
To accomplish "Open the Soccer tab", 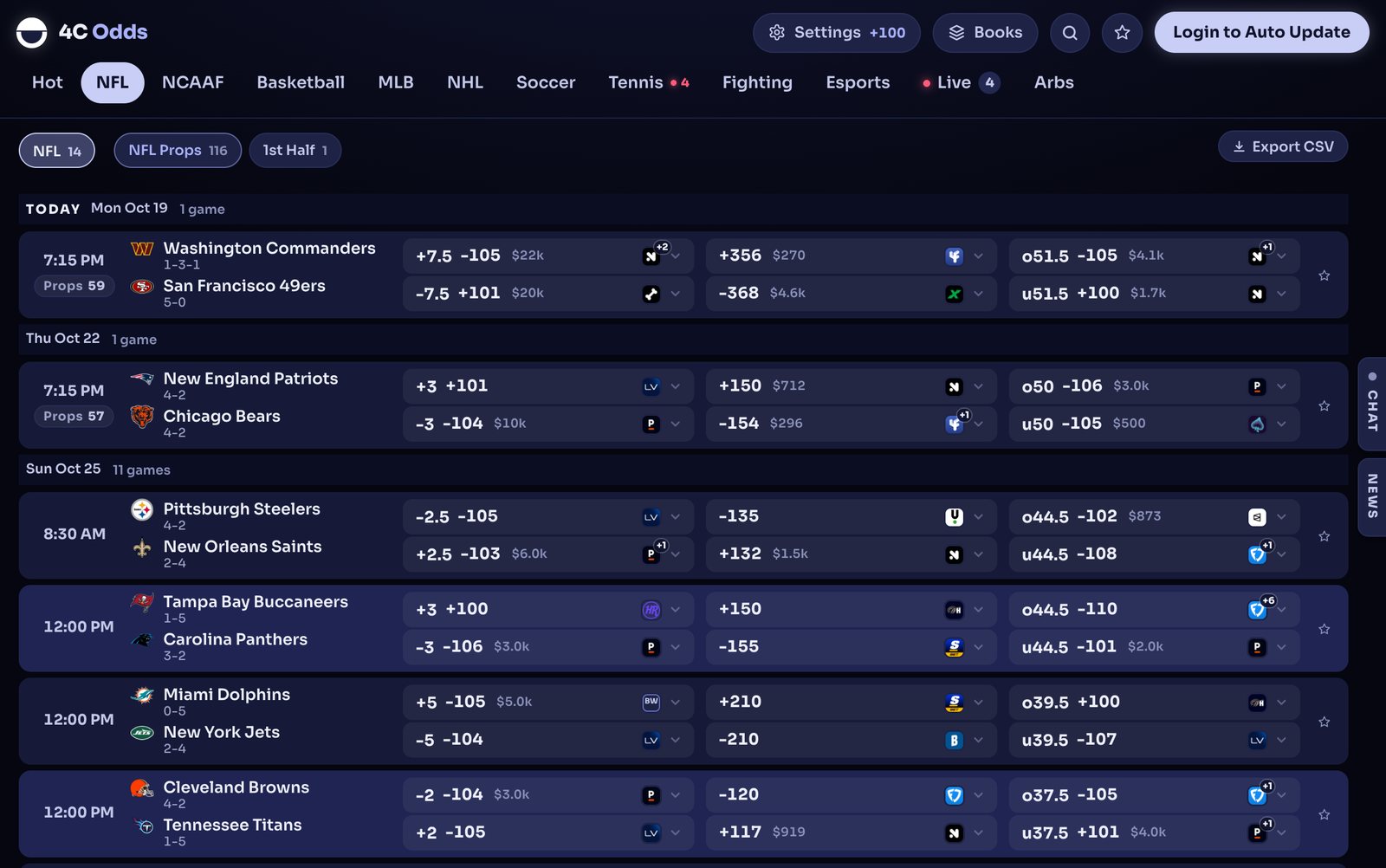I will pyautogui.click(x=546, y=82).
